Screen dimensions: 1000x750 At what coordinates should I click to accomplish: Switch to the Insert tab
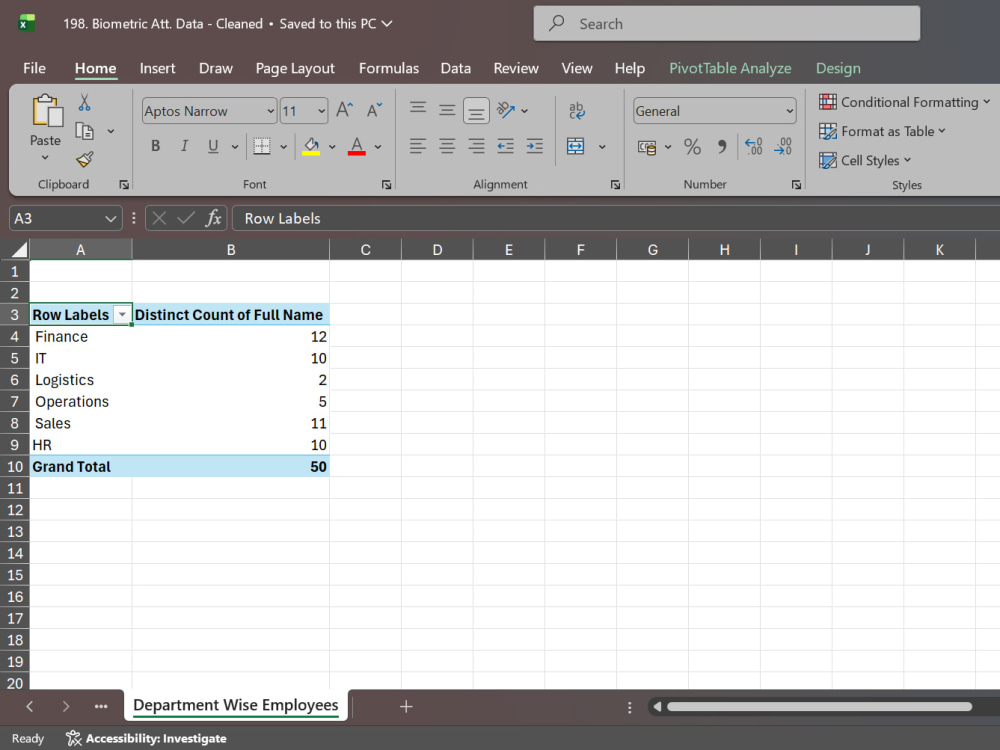[157, 68]
